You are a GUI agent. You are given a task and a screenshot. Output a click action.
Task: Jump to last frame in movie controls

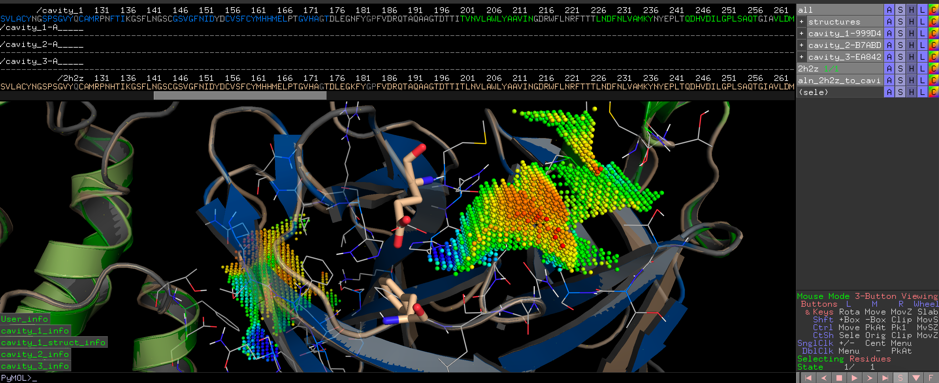point(886,378)
